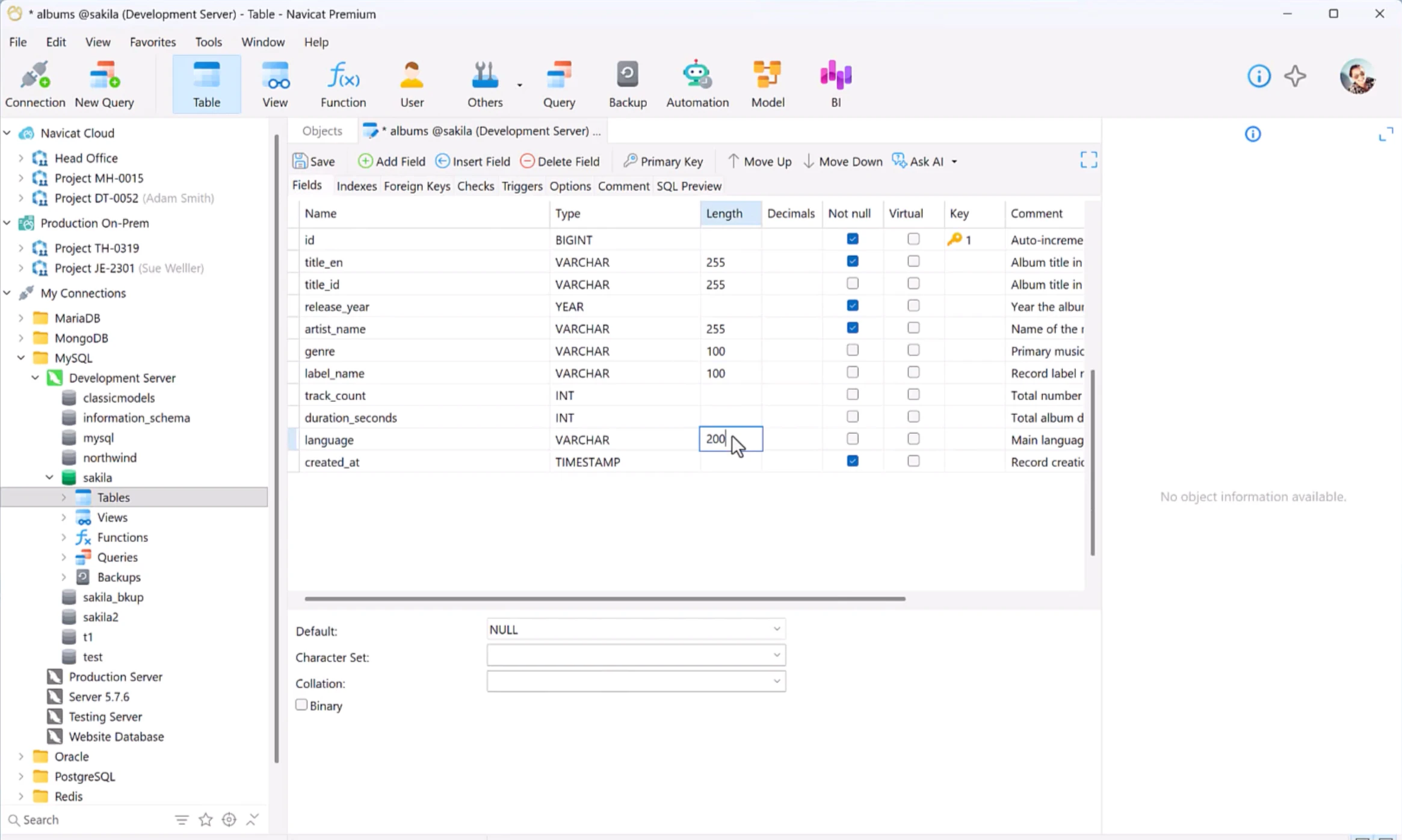The image size is (1402, 840).
Task: Click the User toolbar icon
Action: coord(412,84)
